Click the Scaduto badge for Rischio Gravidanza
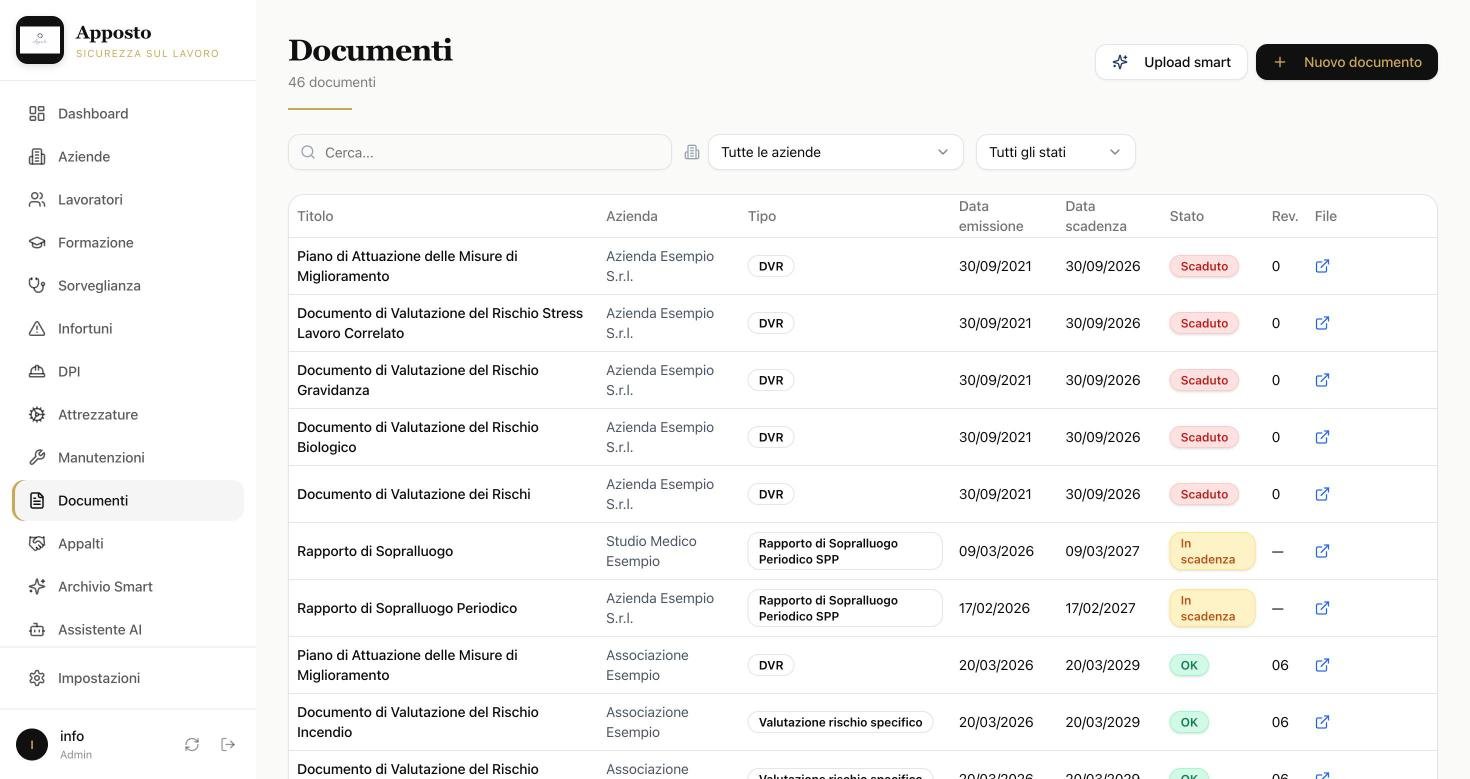The width and height of the screenshot is (1470, 779). [x=1204, y=380]
